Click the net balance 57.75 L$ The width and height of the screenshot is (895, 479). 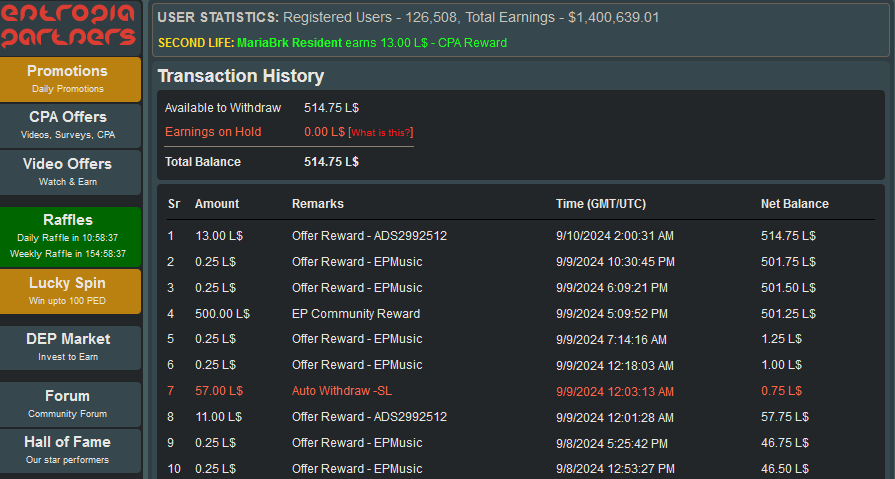(785, 417)
